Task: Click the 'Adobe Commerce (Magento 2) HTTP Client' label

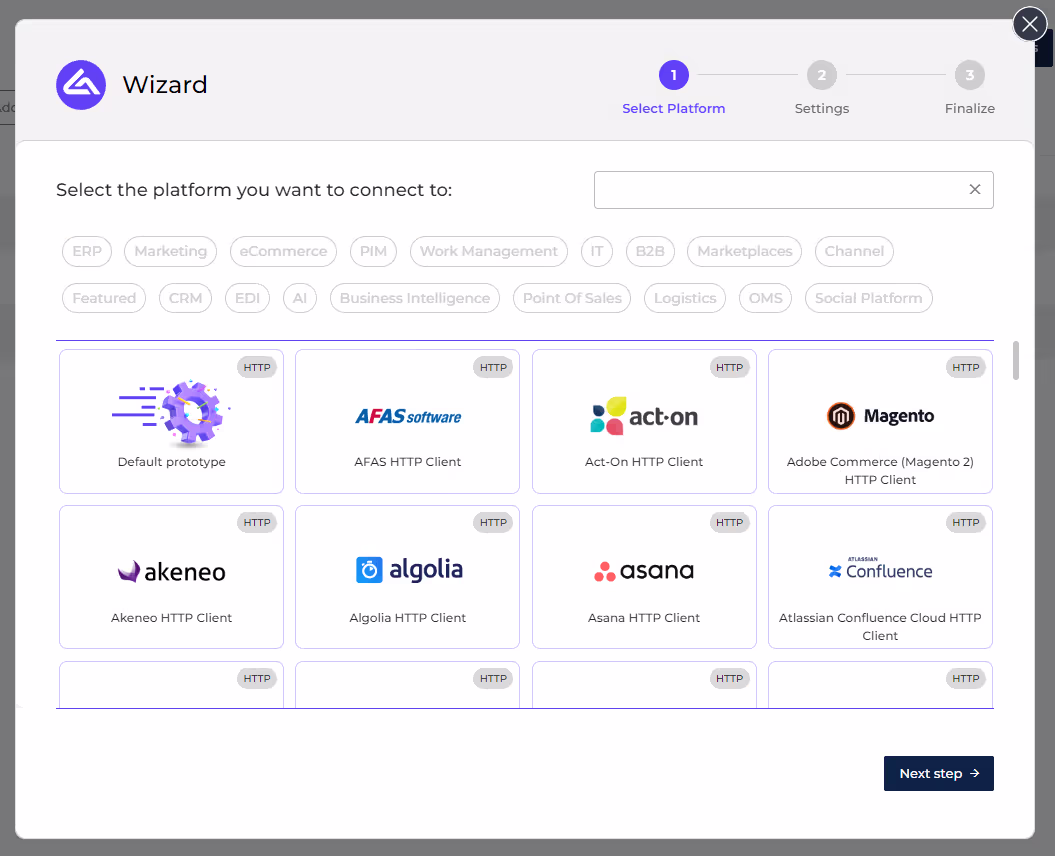Action: (x=880, y=470)
